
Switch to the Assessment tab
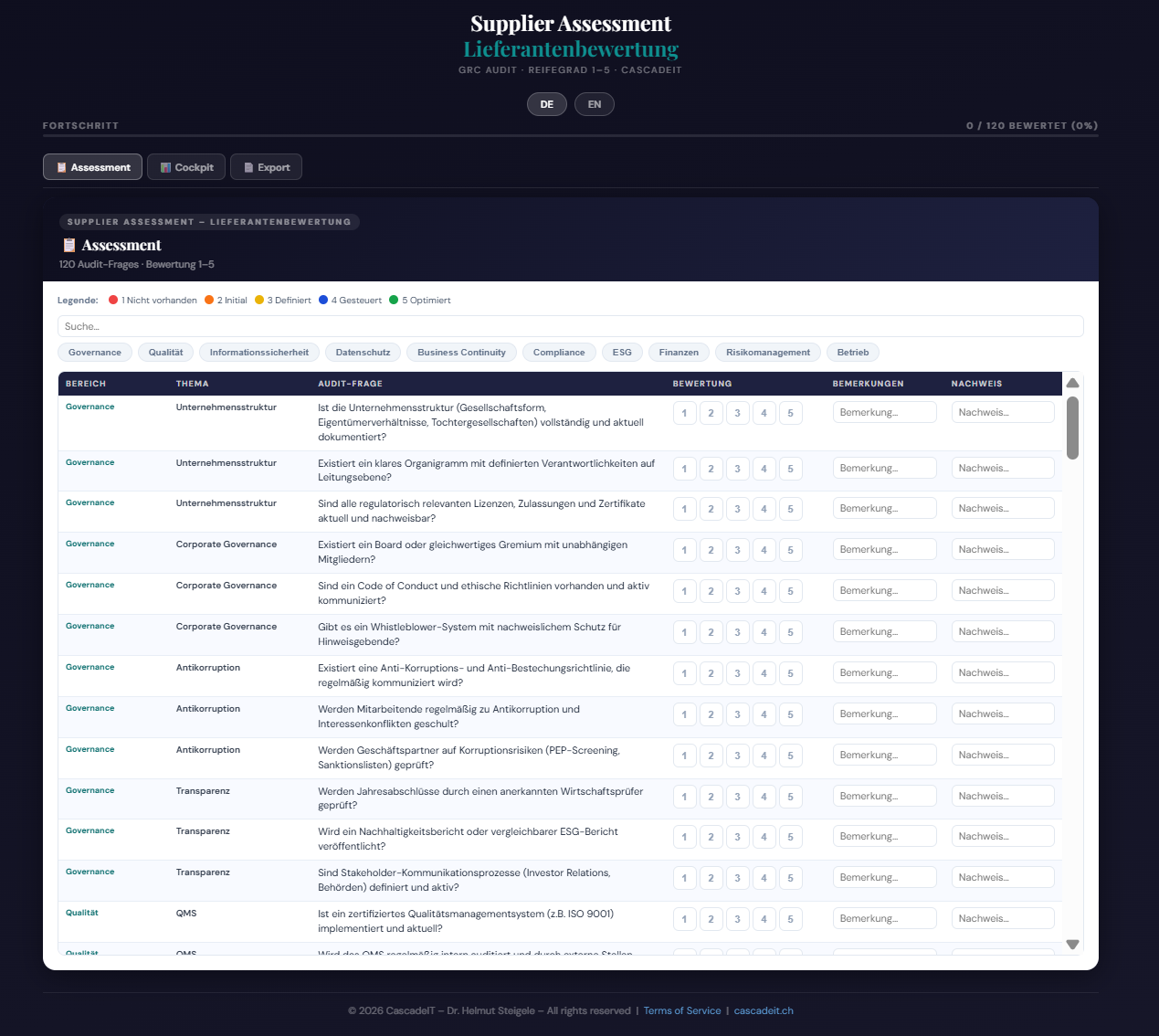click(92, 167)
